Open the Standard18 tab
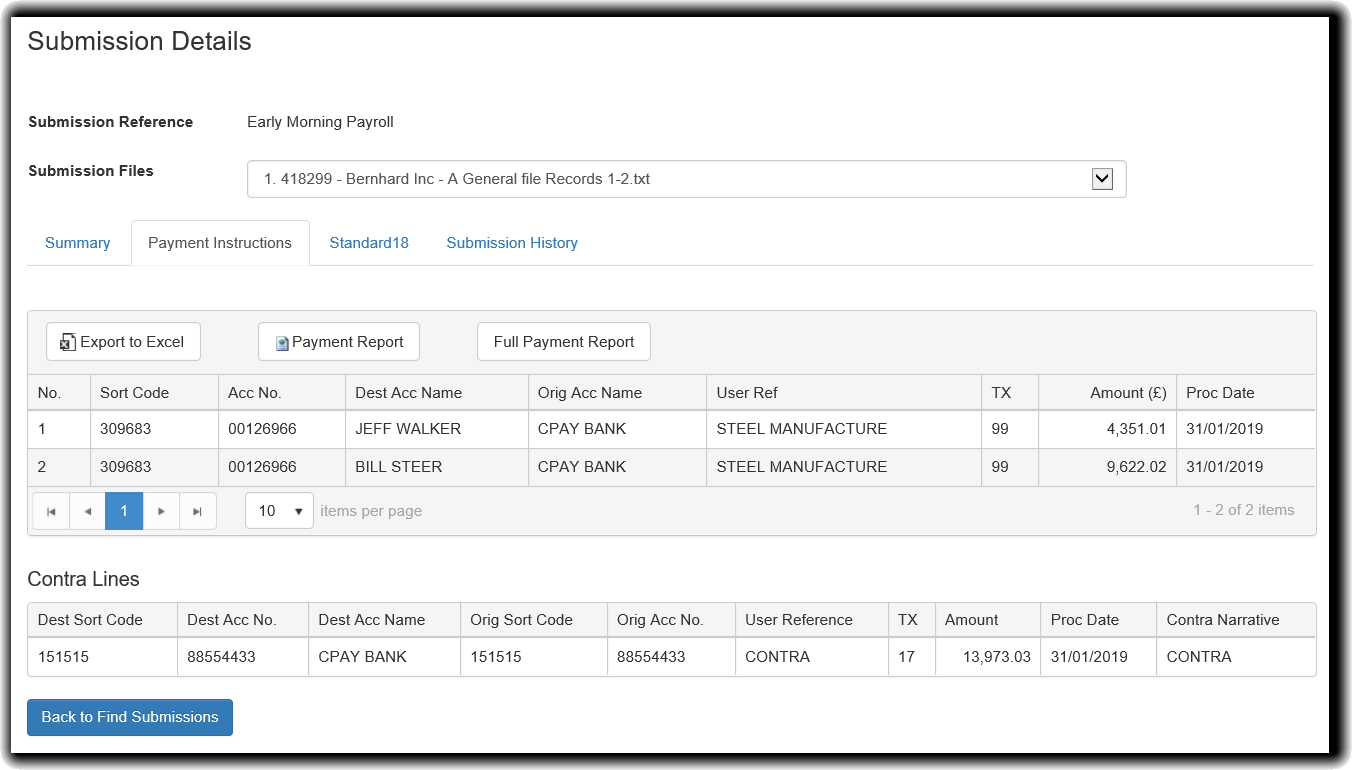The height and width of the screenshot is (770, 1352). click(x=369, y=243)
